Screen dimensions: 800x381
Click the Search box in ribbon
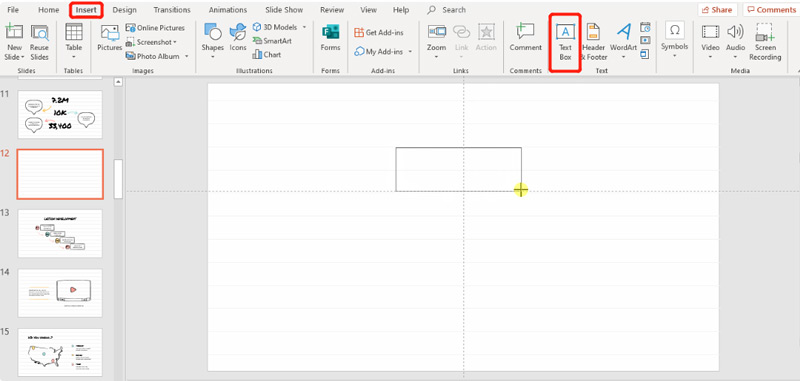447,10
